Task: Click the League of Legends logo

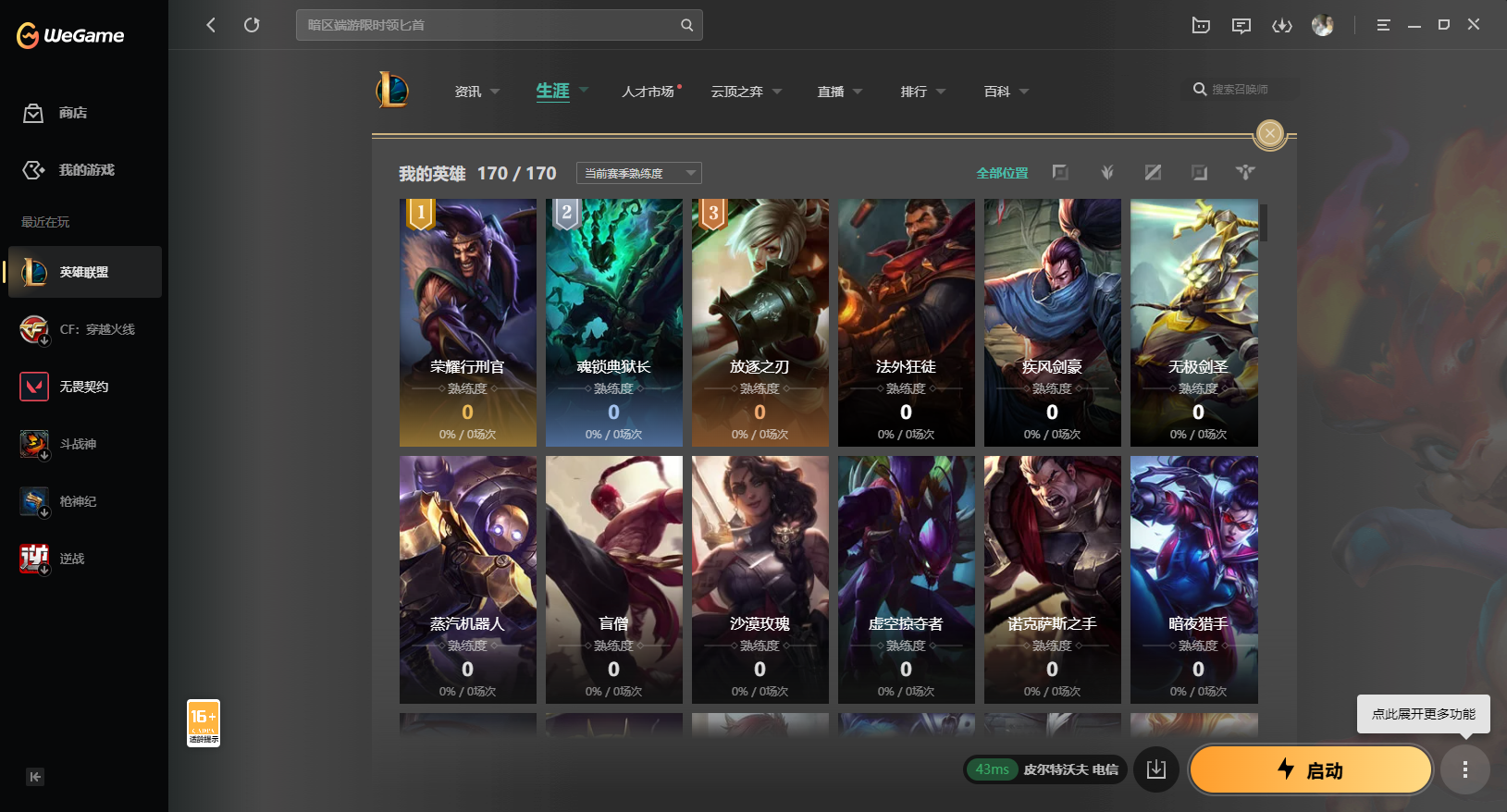Action: point(392,90)
